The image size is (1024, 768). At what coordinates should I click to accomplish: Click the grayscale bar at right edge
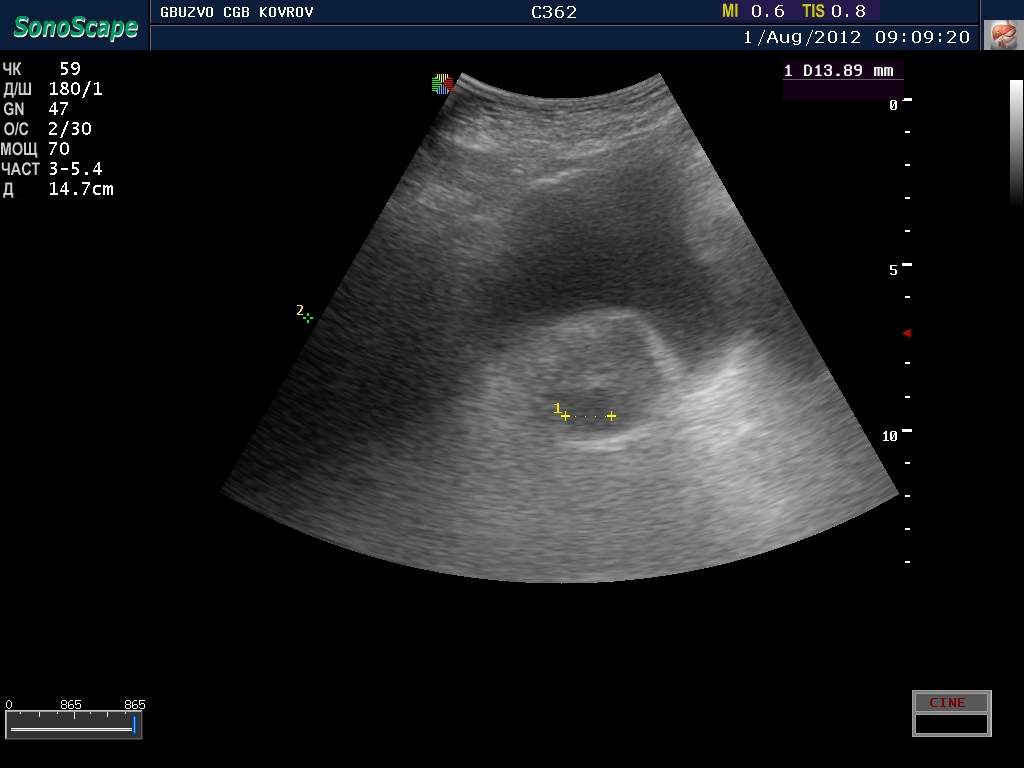(x=1016, y=140)
